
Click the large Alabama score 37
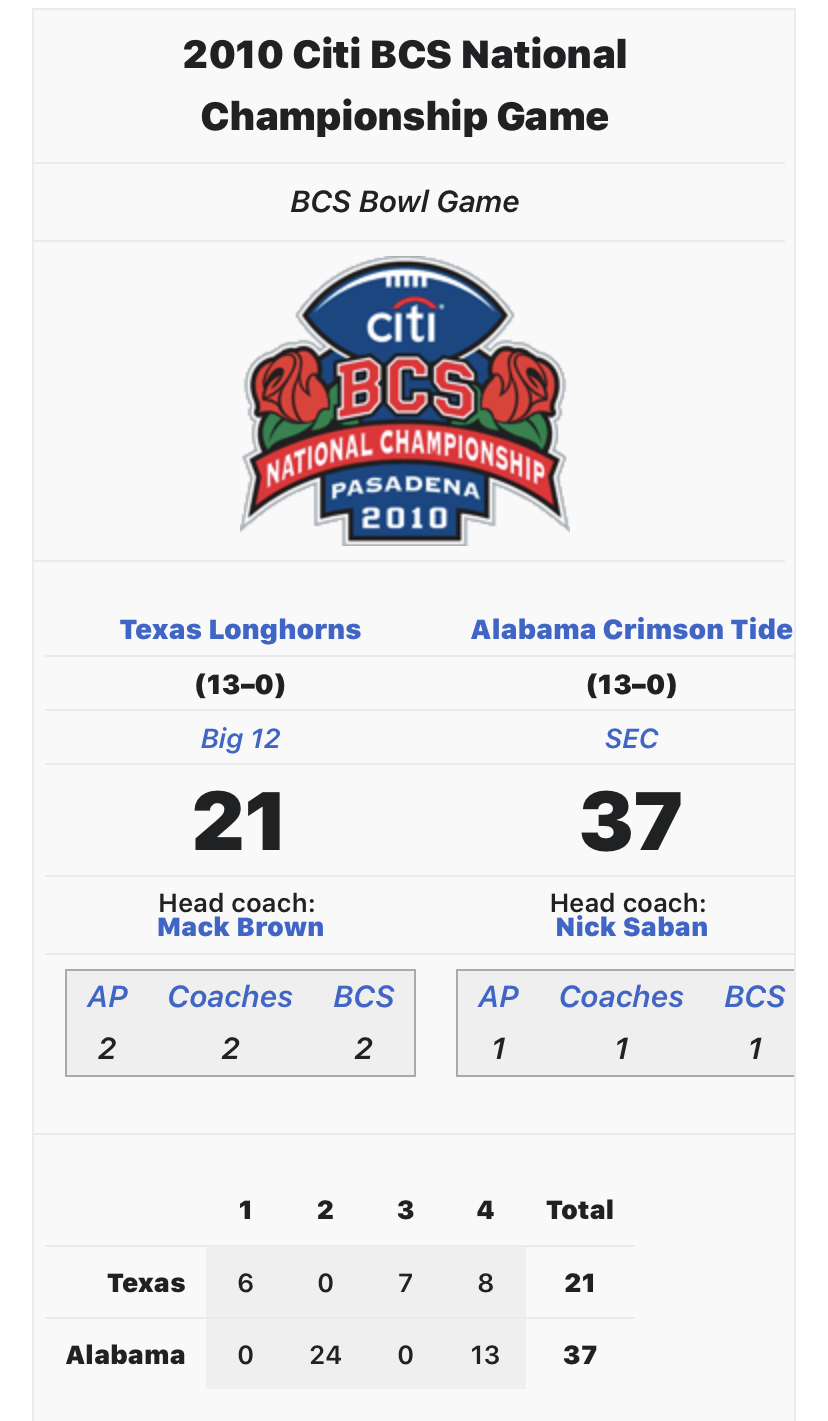631,822
